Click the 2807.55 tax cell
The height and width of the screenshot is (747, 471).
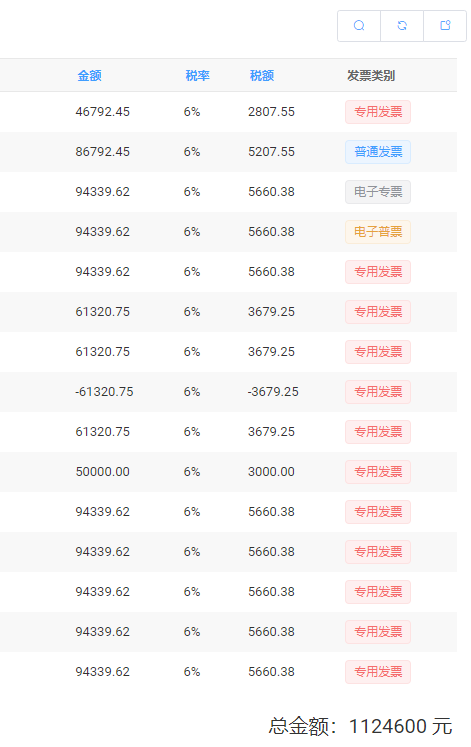click(x=271, y=111)
